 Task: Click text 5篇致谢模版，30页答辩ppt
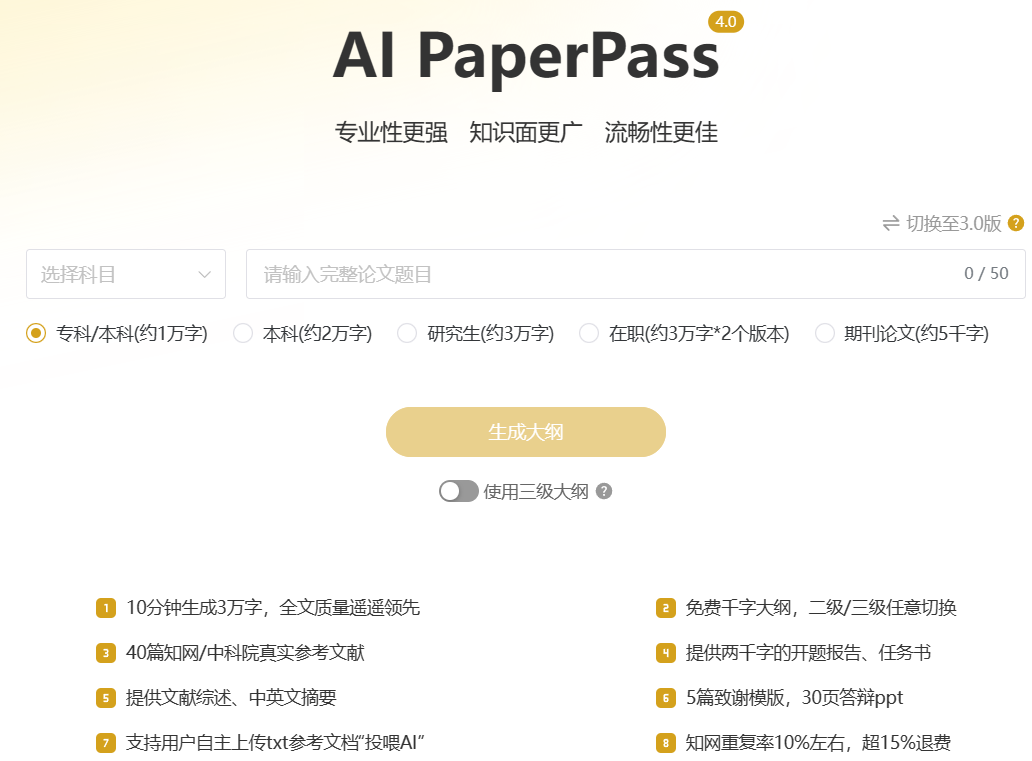(794, 697)
